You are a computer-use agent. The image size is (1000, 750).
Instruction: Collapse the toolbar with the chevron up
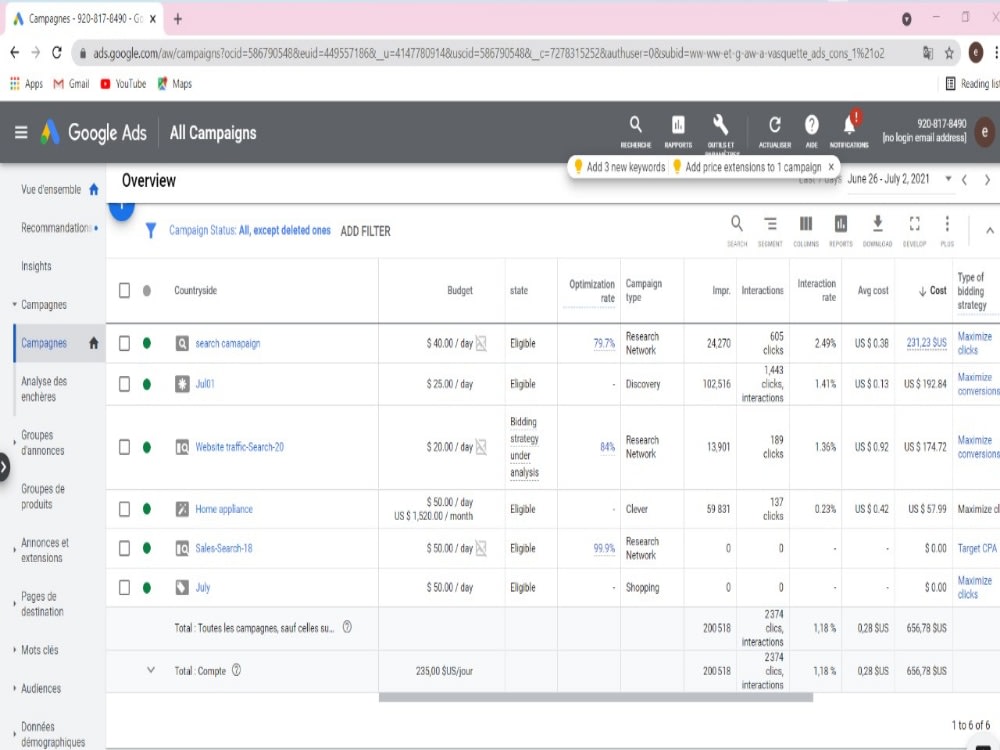990,230
